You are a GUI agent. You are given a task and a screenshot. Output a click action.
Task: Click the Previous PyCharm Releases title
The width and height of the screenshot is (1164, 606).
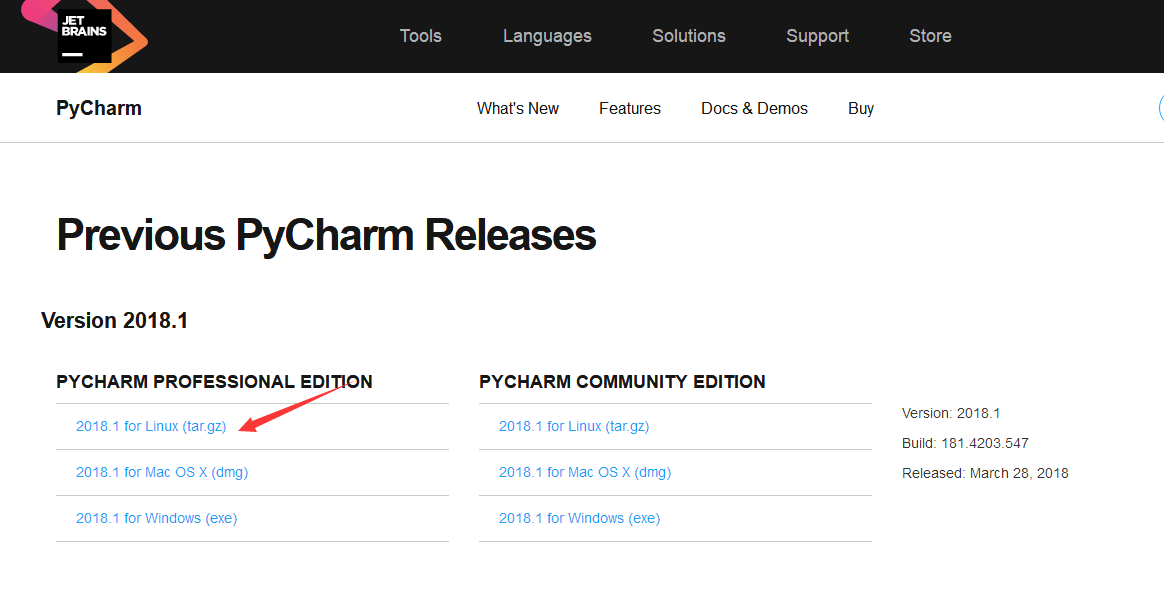(x=326, y=235)
